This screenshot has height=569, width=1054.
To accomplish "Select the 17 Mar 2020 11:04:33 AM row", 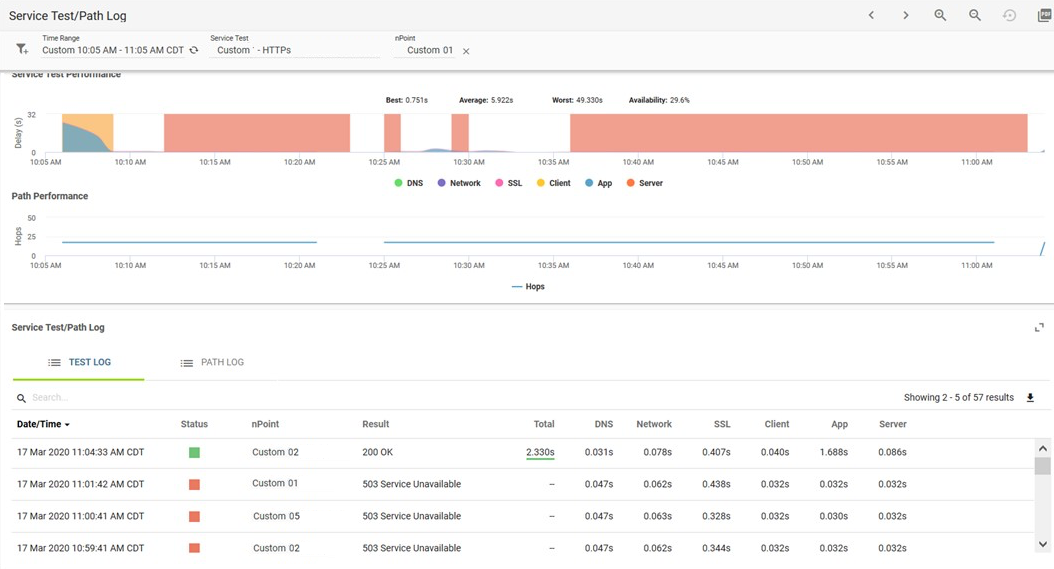I will [x=522, y=453].
